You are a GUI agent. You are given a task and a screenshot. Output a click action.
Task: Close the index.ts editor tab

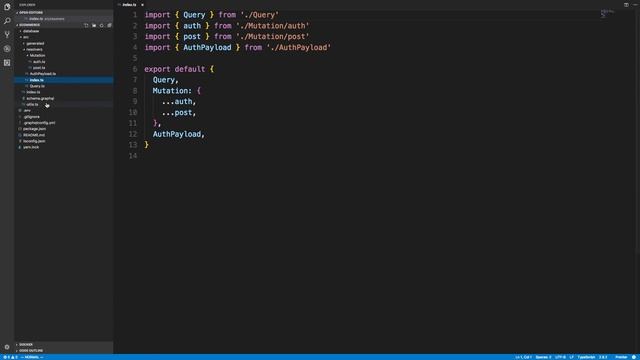142,5
